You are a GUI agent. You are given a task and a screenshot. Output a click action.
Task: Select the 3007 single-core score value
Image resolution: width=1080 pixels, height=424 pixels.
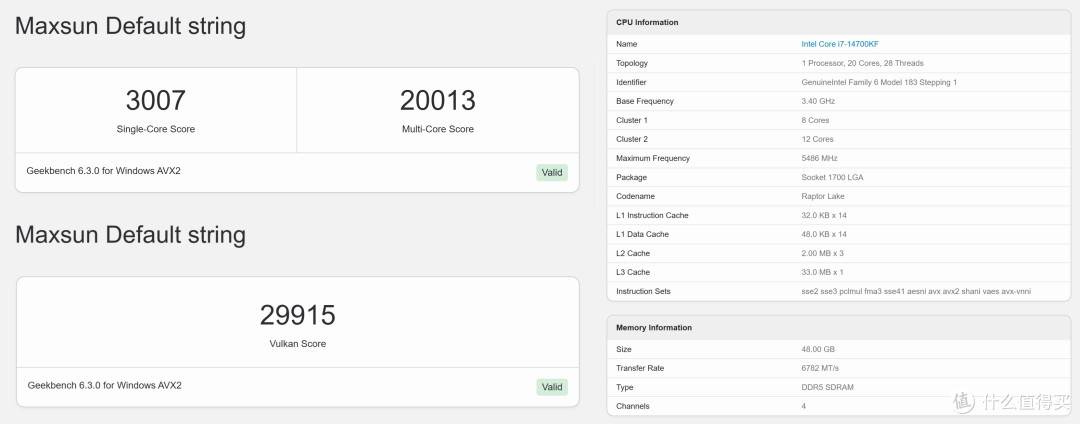[156, 100]
